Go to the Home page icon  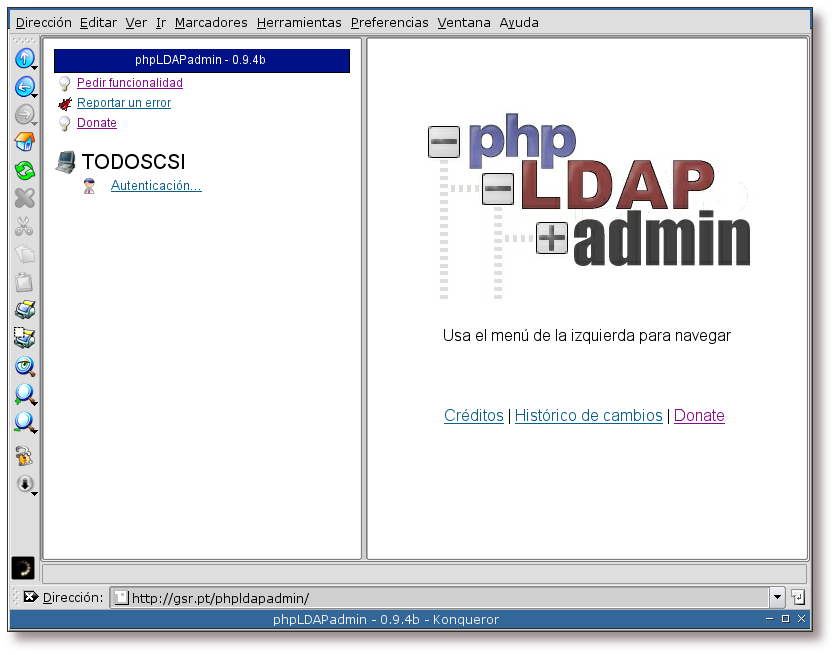click(x=24, y=143)
